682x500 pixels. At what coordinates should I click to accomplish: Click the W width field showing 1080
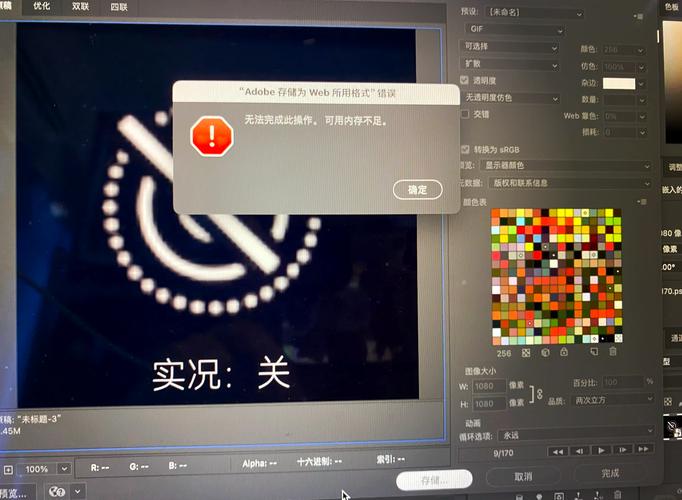489,386
